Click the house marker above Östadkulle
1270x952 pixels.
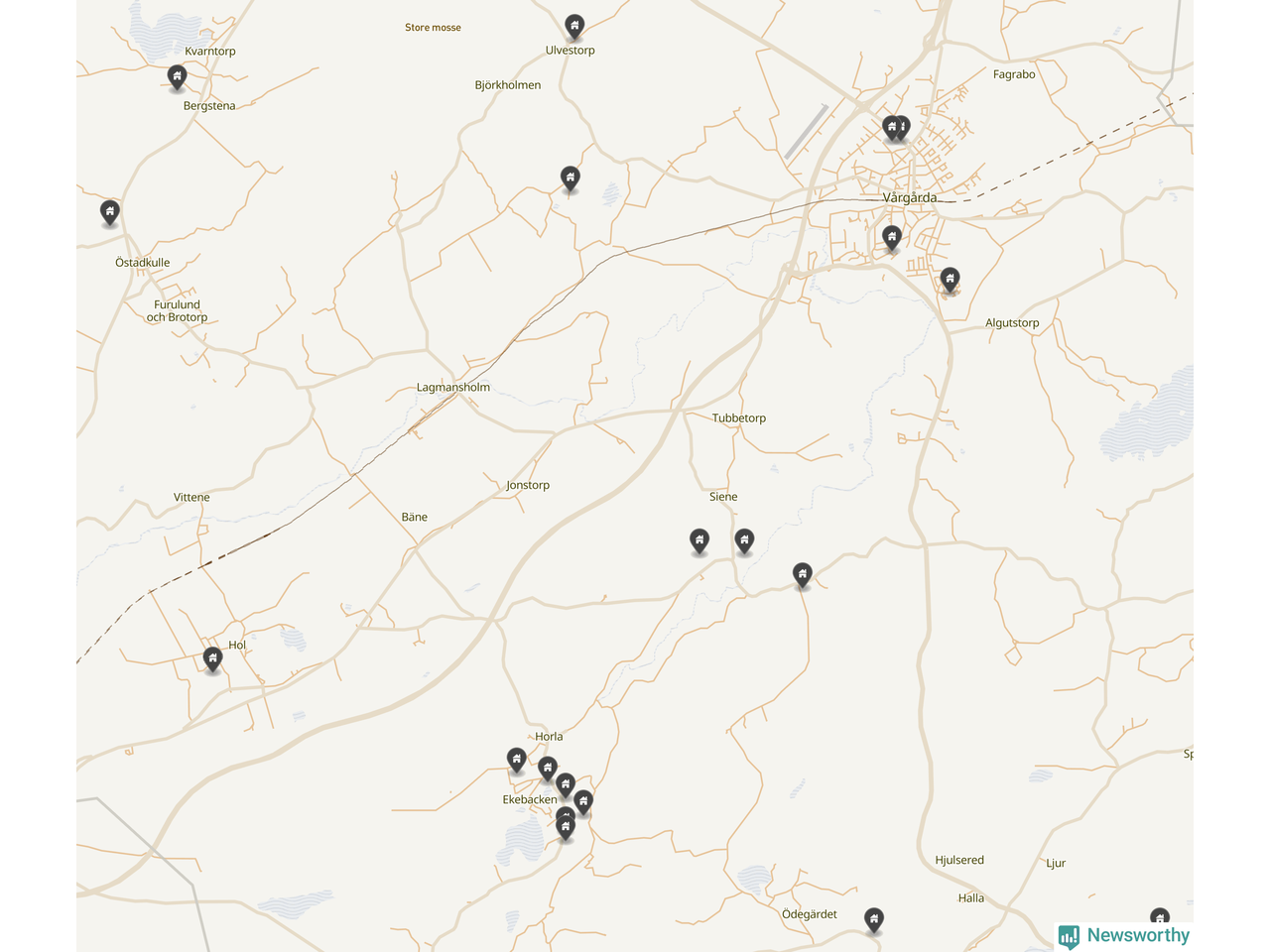click(x=110, y=212)
